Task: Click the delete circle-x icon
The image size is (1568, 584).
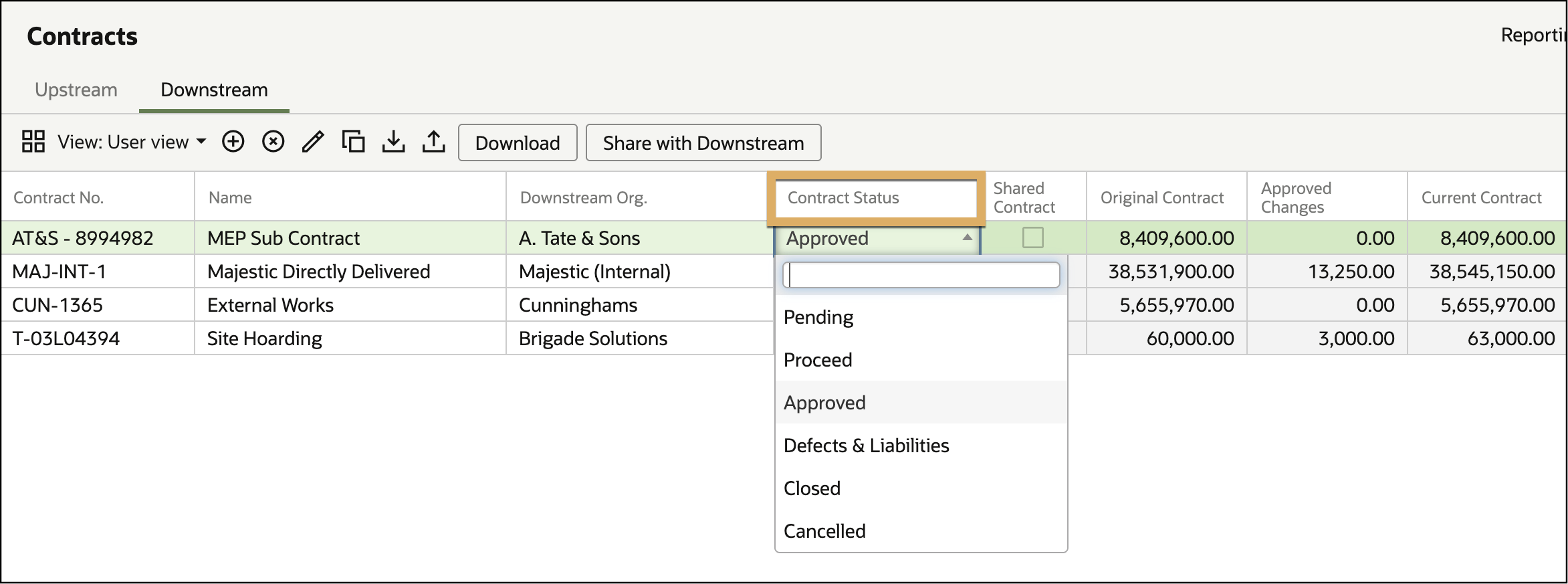Action: tap(273, 142)
